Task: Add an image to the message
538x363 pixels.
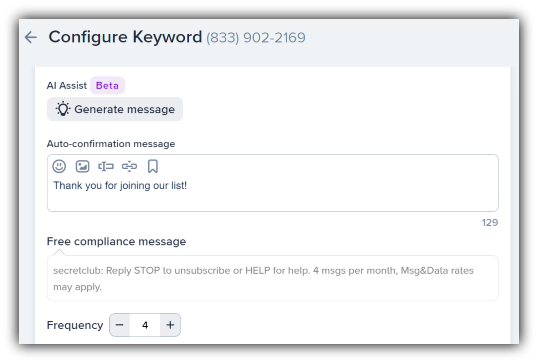Action: [x=82, y=166]
